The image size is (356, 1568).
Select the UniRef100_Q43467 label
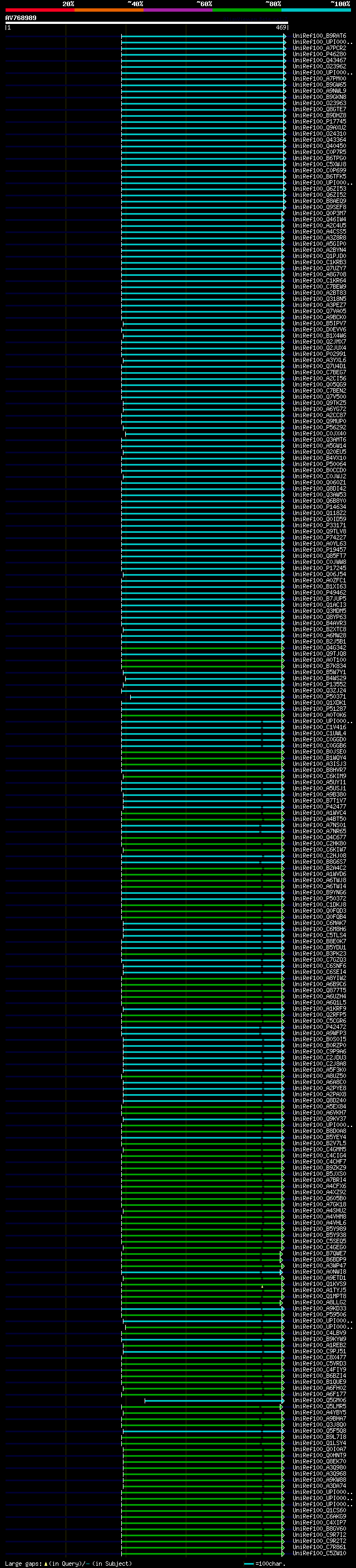319,60
